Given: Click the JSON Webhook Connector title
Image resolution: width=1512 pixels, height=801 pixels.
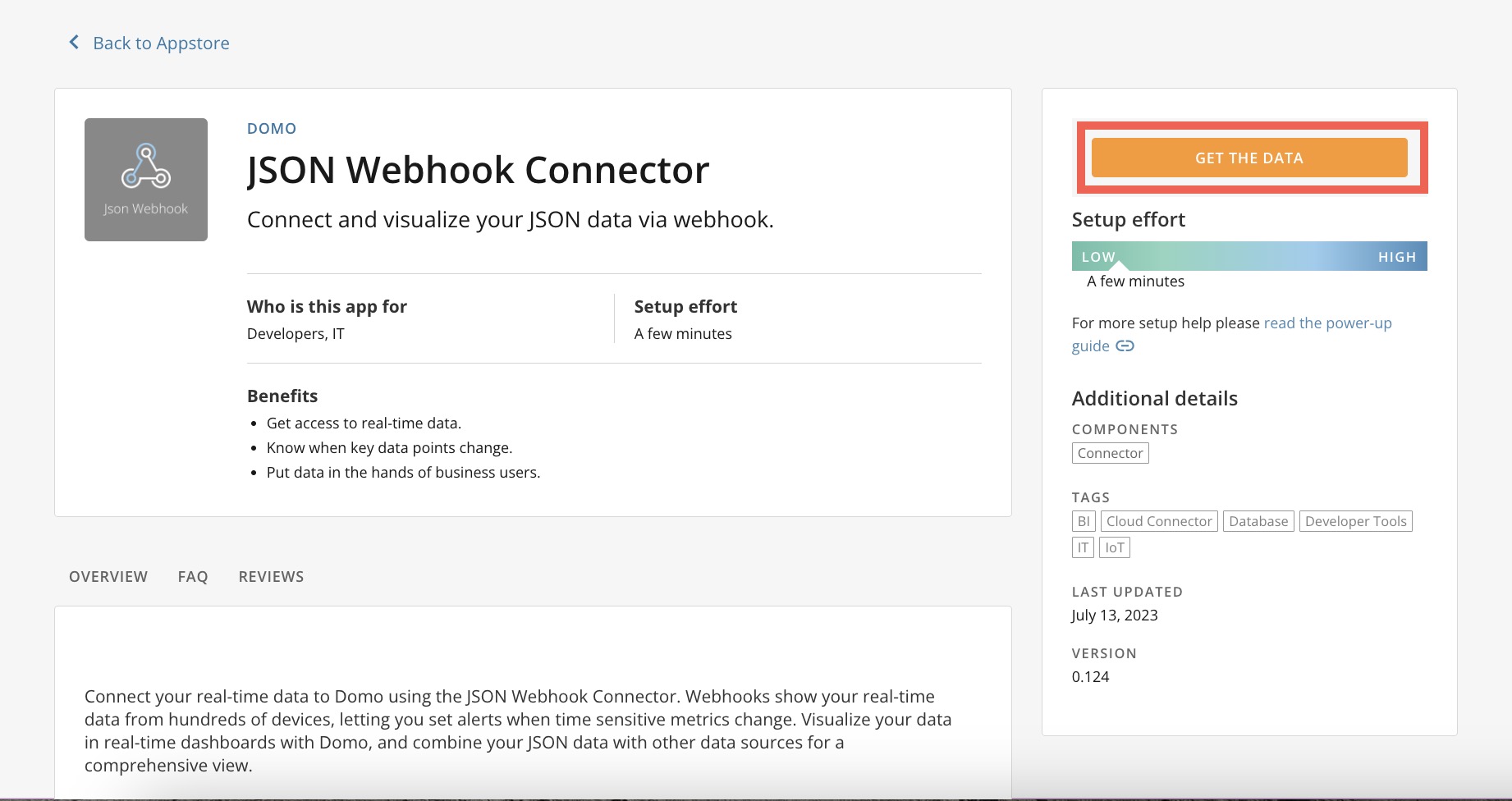Looking at the screenshot, I should (478, 170).
